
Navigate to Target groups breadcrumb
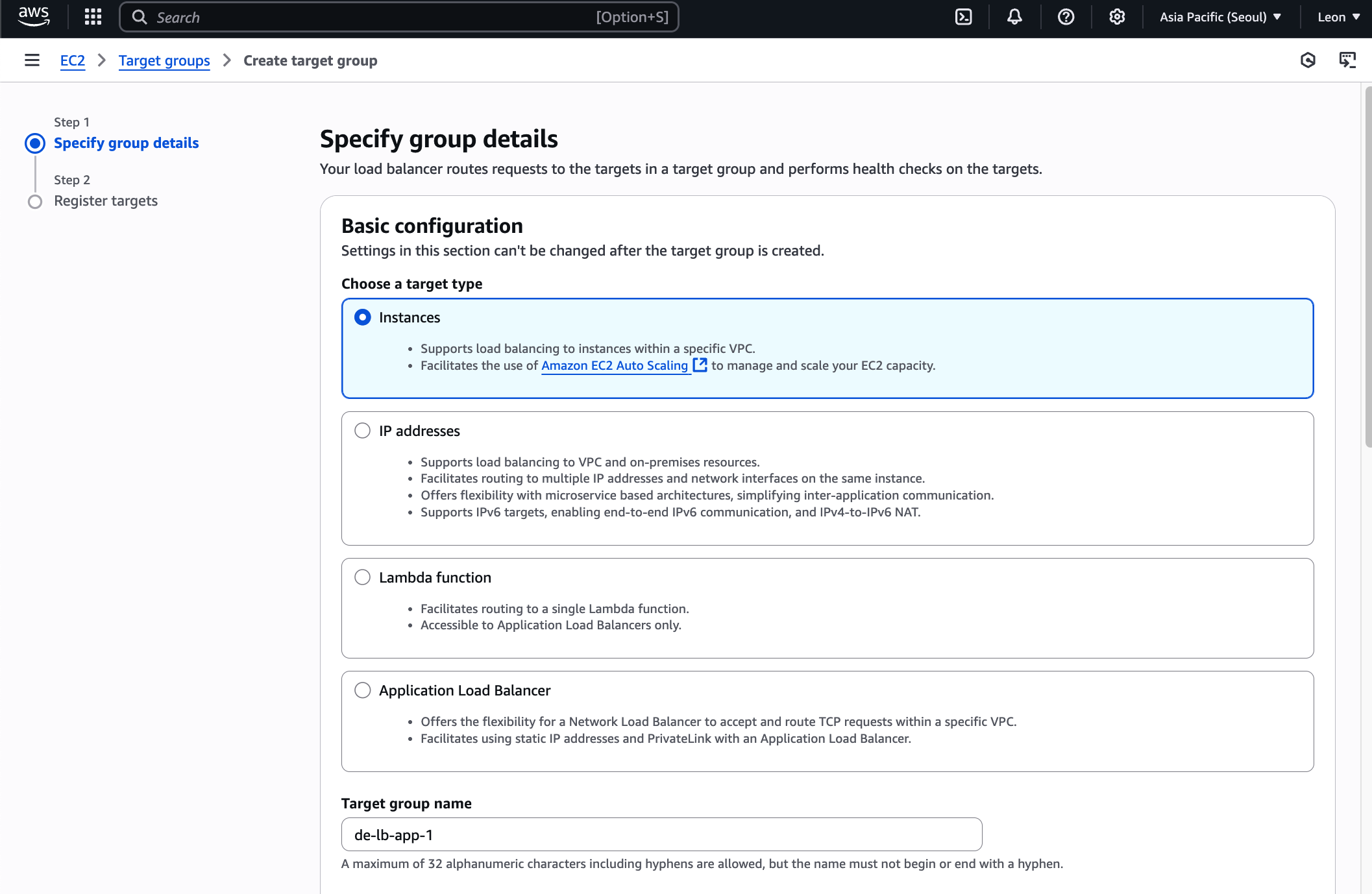164,60
